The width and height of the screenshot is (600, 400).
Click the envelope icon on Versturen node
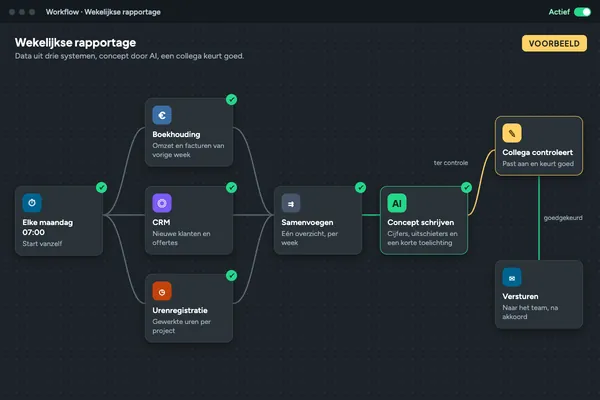coord(512,277)
